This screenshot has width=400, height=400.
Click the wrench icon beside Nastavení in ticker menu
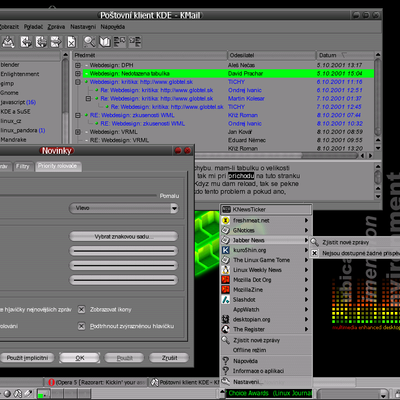pos(226,381)
